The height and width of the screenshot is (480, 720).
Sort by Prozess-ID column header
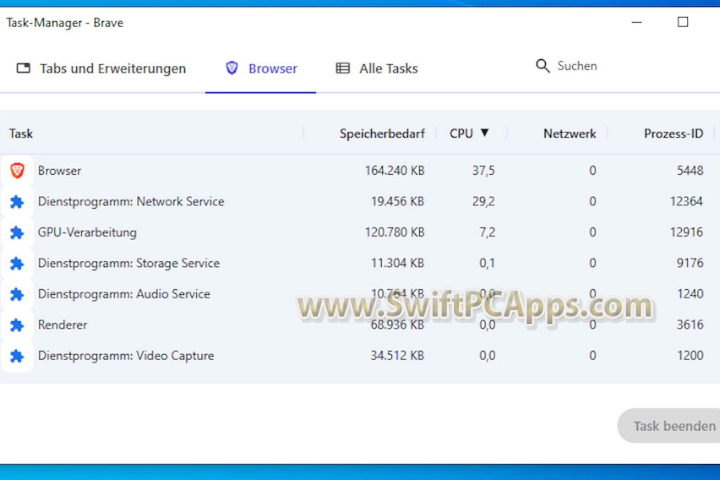[673, 134]
